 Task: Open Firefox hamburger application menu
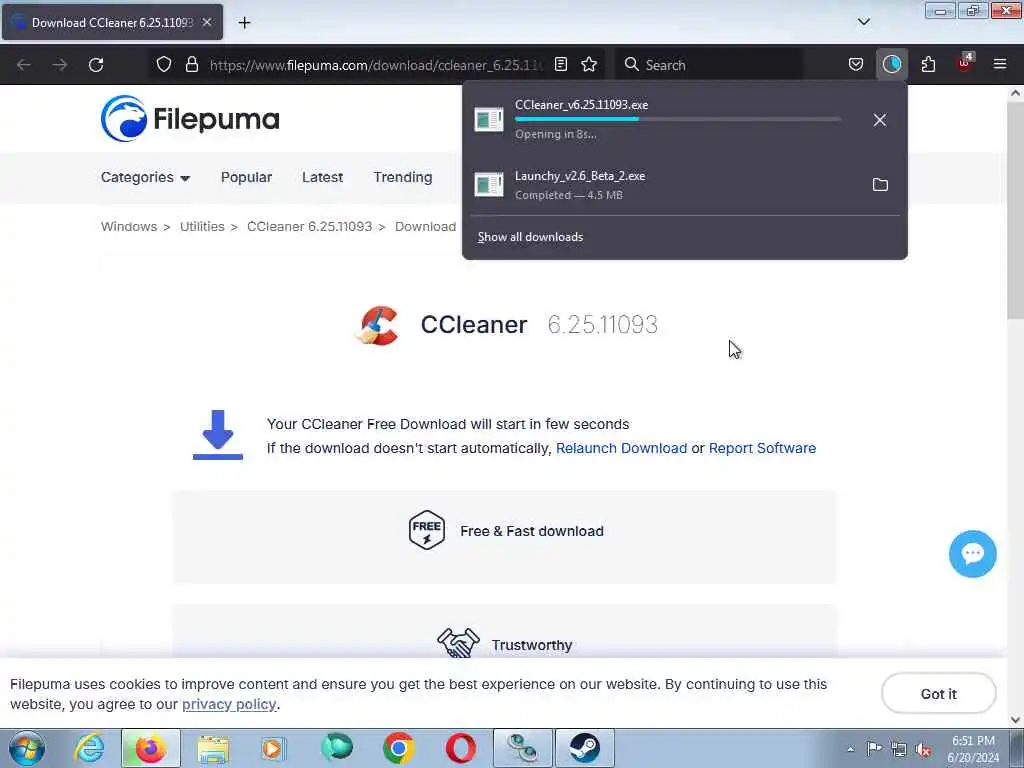[1000, 64]
